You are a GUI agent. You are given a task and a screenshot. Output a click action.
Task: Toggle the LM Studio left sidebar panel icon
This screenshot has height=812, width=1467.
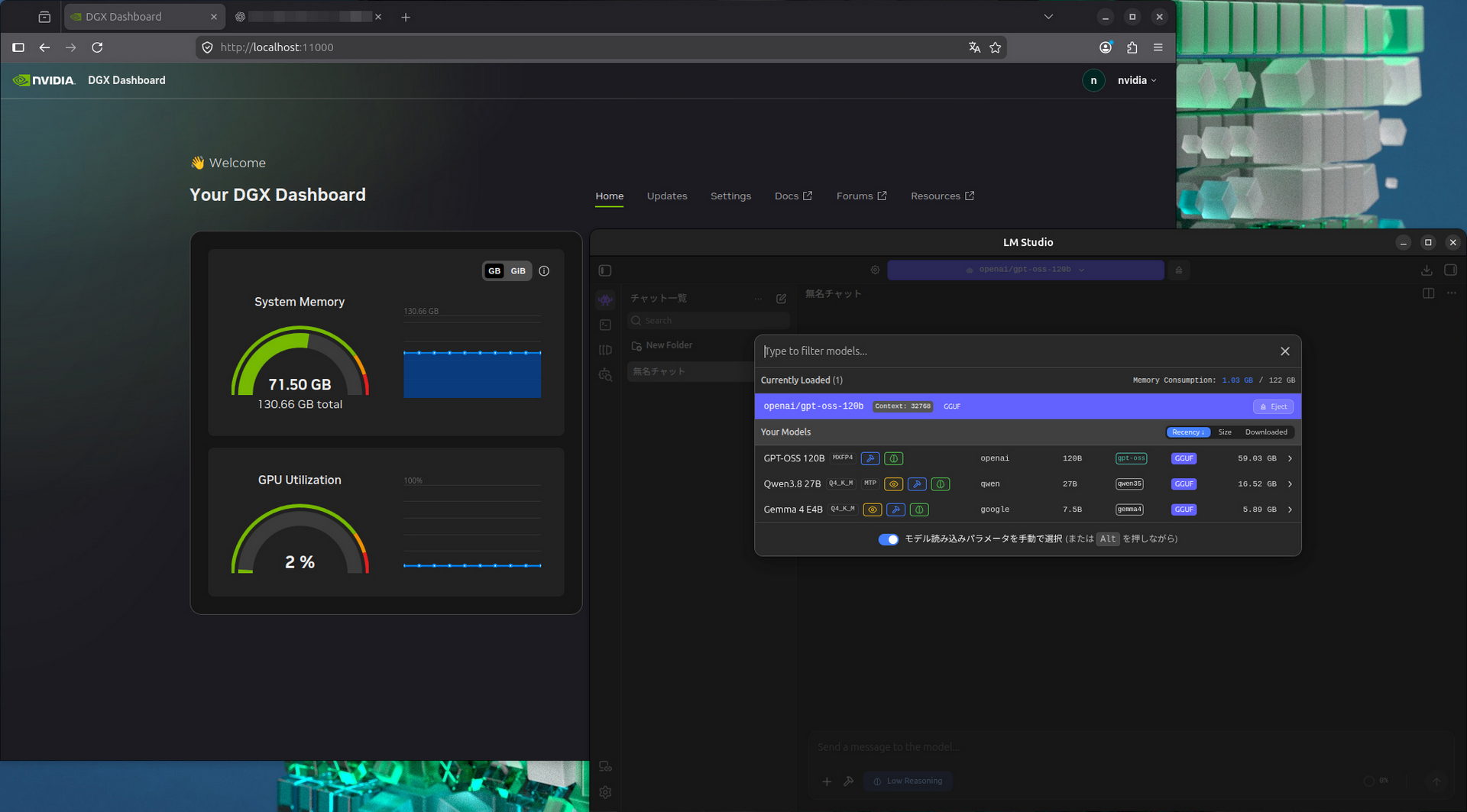[605, 270]
